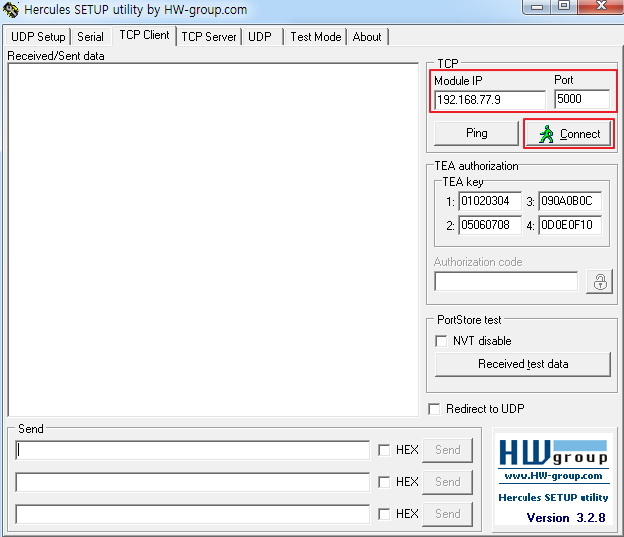Click the Authorization code field
This screenshot has width=624, height=537.
tap(506, 281)
